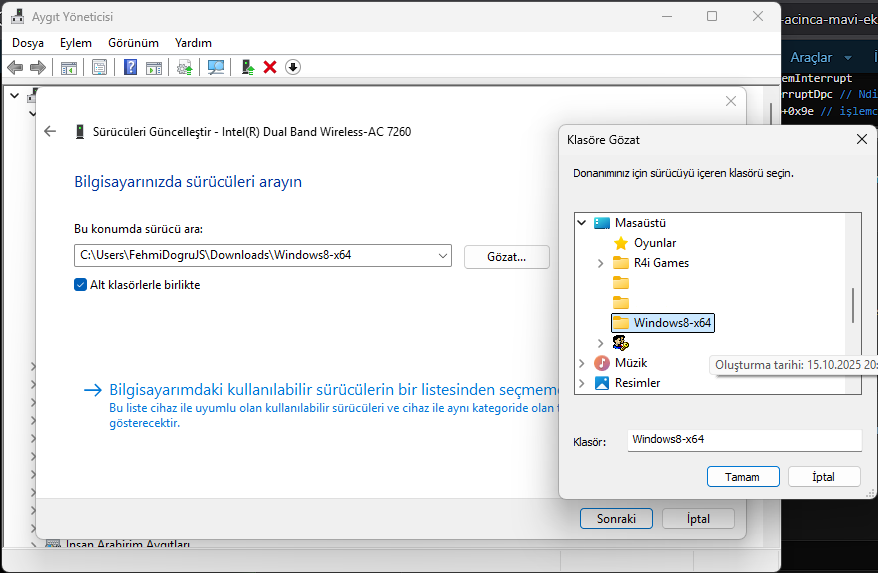Screen dimensions: 878x573
Task: Close the Klasöre Gözat dialog
Action: [x=862, y=139]
